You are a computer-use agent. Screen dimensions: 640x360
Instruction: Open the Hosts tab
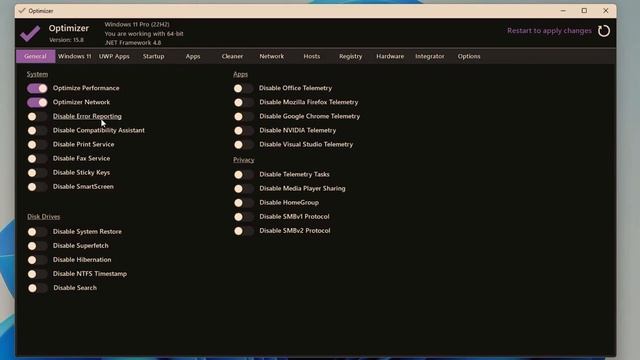click(311, 56)
